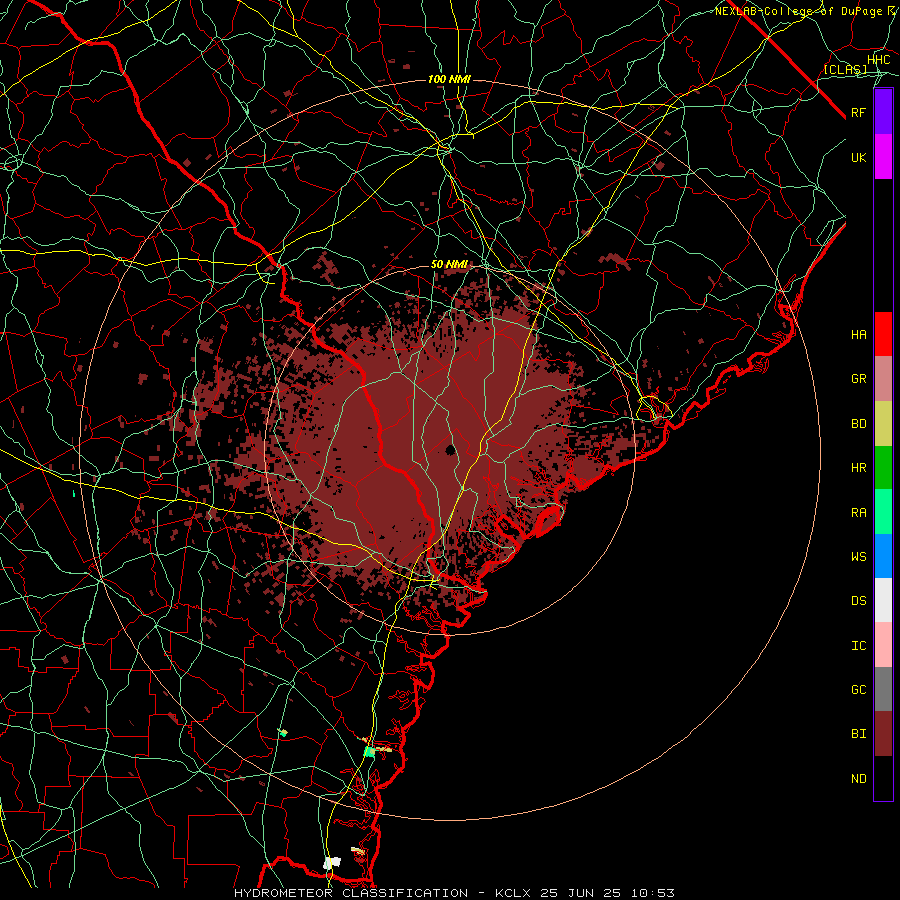Click the 'IC' legend label
This screenshot has width=900, height=900.
coord(858,646)
